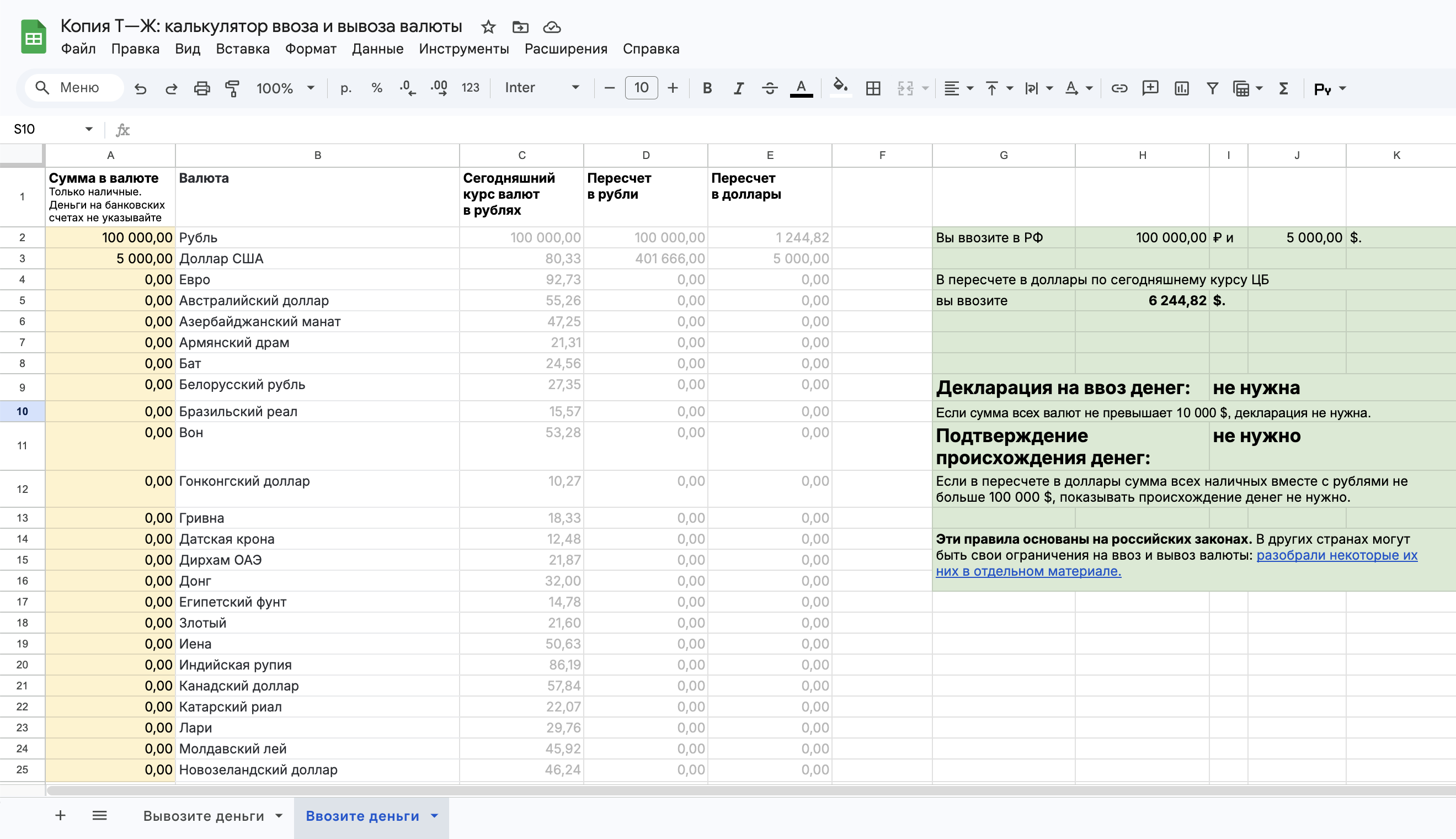The image size is (1456, 839).
Task: Click the font size input field
Action: pos(641,88)
